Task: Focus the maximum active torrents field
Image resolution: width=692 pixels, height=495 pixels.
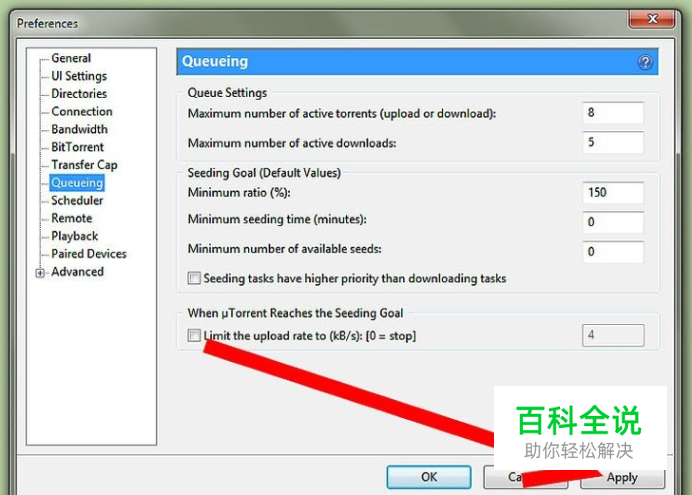Action: [613, 113]
